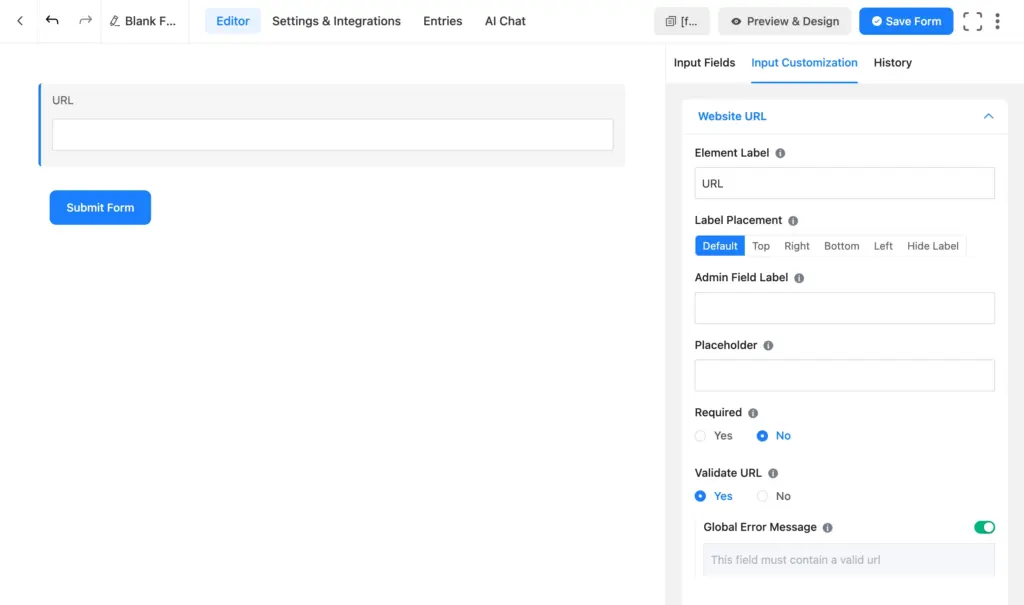Image resolution: width=1024 pixels, height=605 pixels.
Task: Click the back chevron arrow icon
Action: pyautogui.click(x=20, y=21)
